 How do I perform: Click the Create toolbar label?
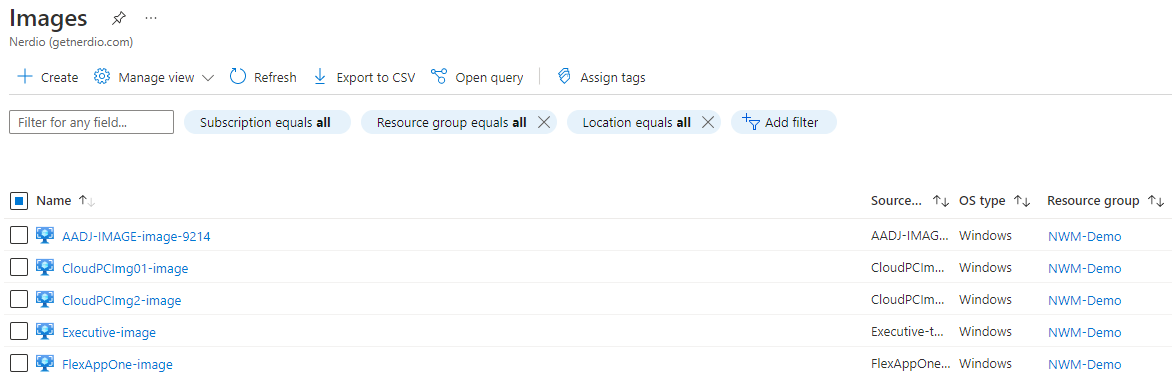point(60,78)
